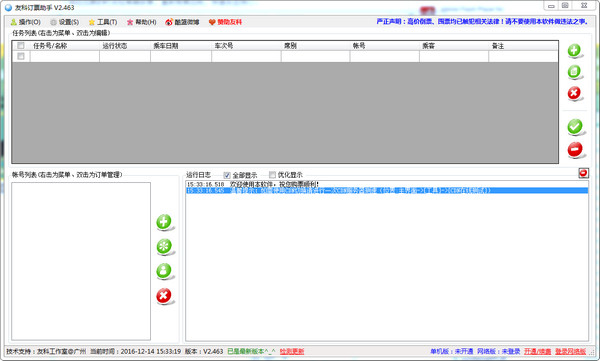Tick the checkbox in the first task row
600x361 pixels.
tap(21, 56)
